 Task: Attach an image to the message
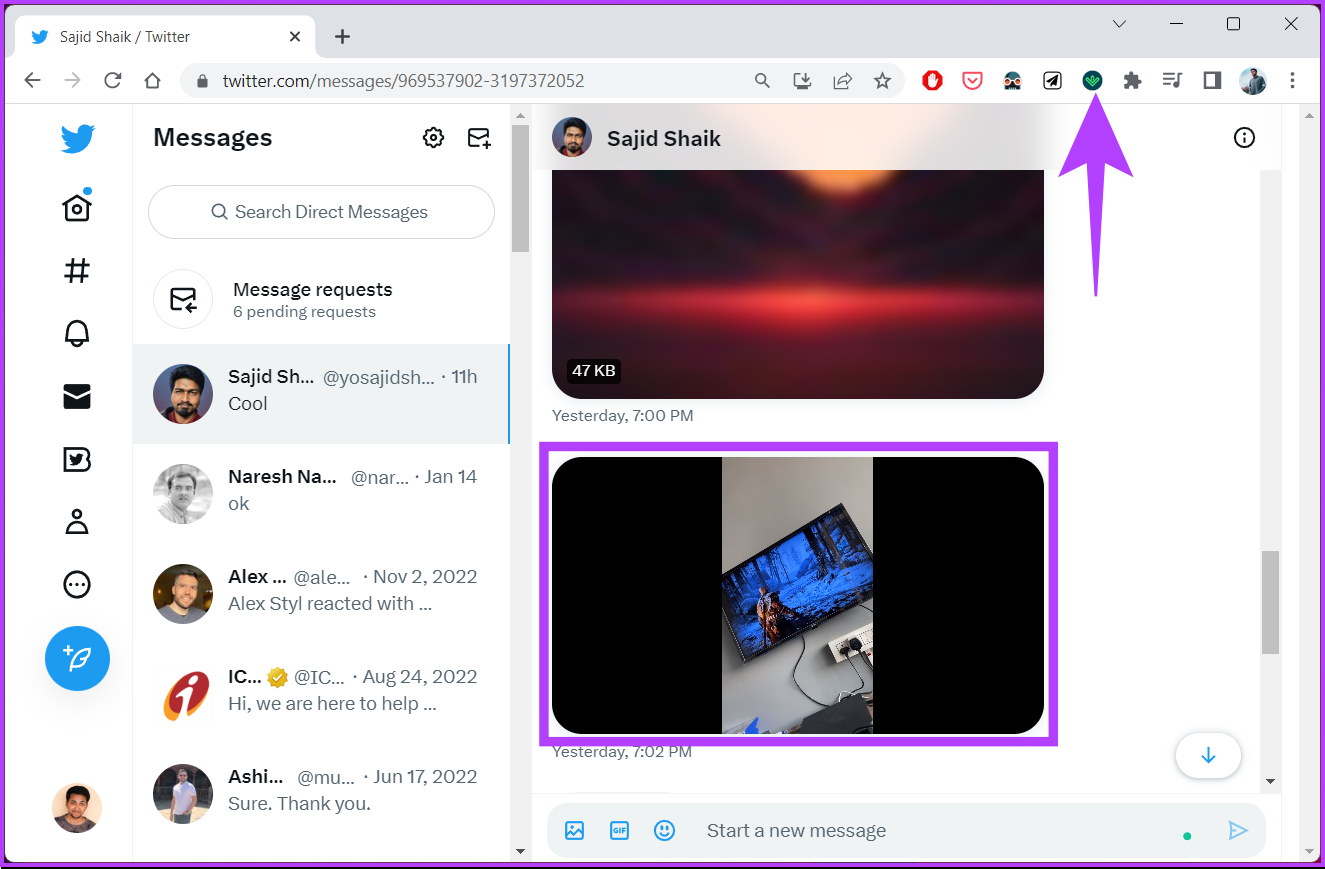click(x=573, y=830)
